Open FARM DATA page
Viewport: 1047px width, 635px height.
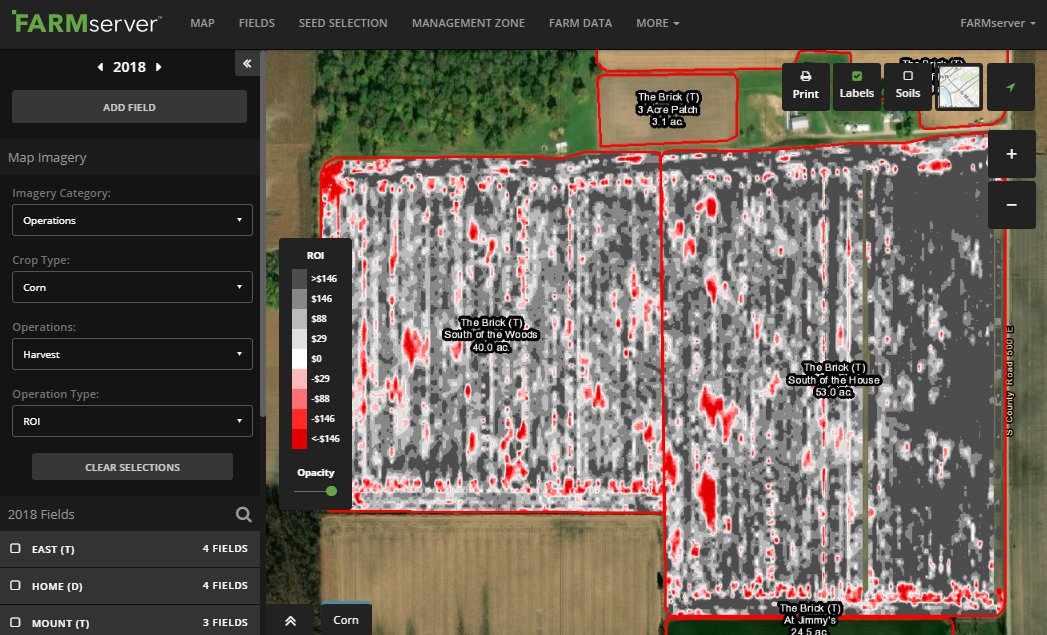coord(580,23)
